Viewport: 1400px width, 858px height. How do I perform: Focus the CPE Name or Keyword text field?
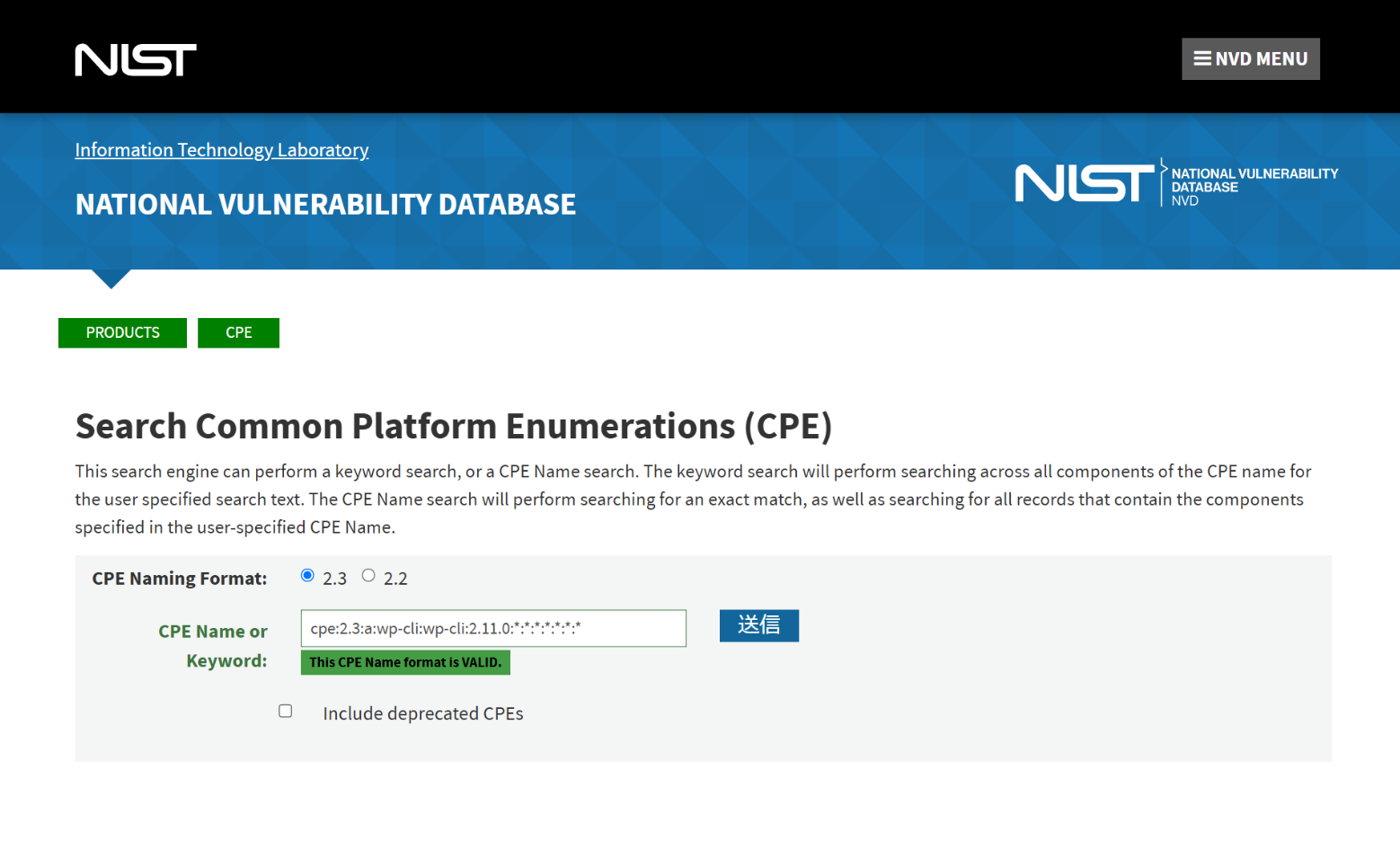pos(493,628)
